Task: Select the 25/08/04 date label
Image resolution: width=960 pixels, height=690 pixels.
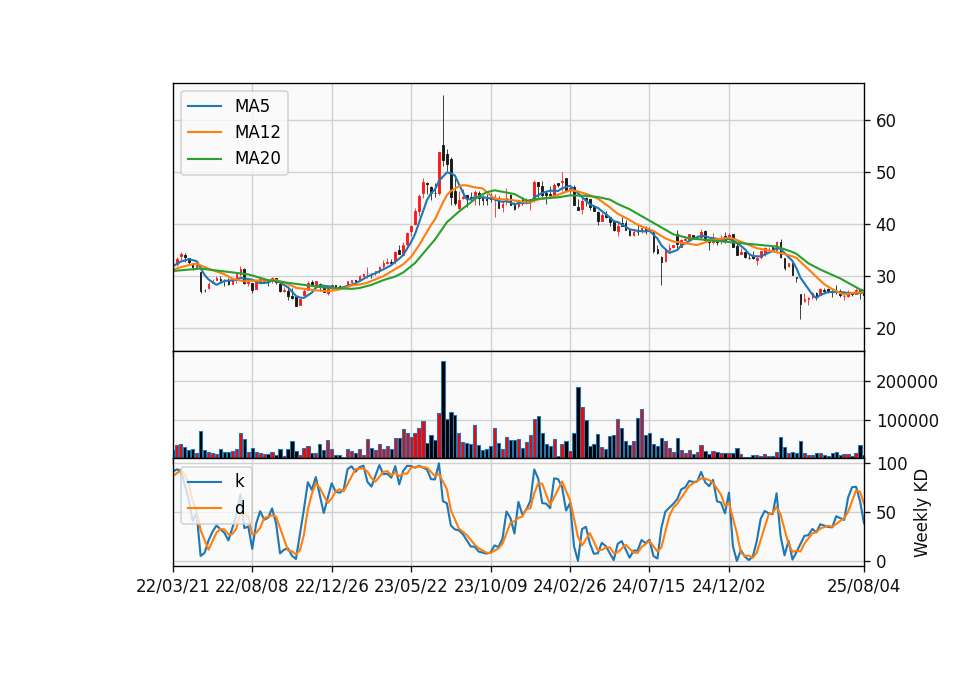Action: 863,586
